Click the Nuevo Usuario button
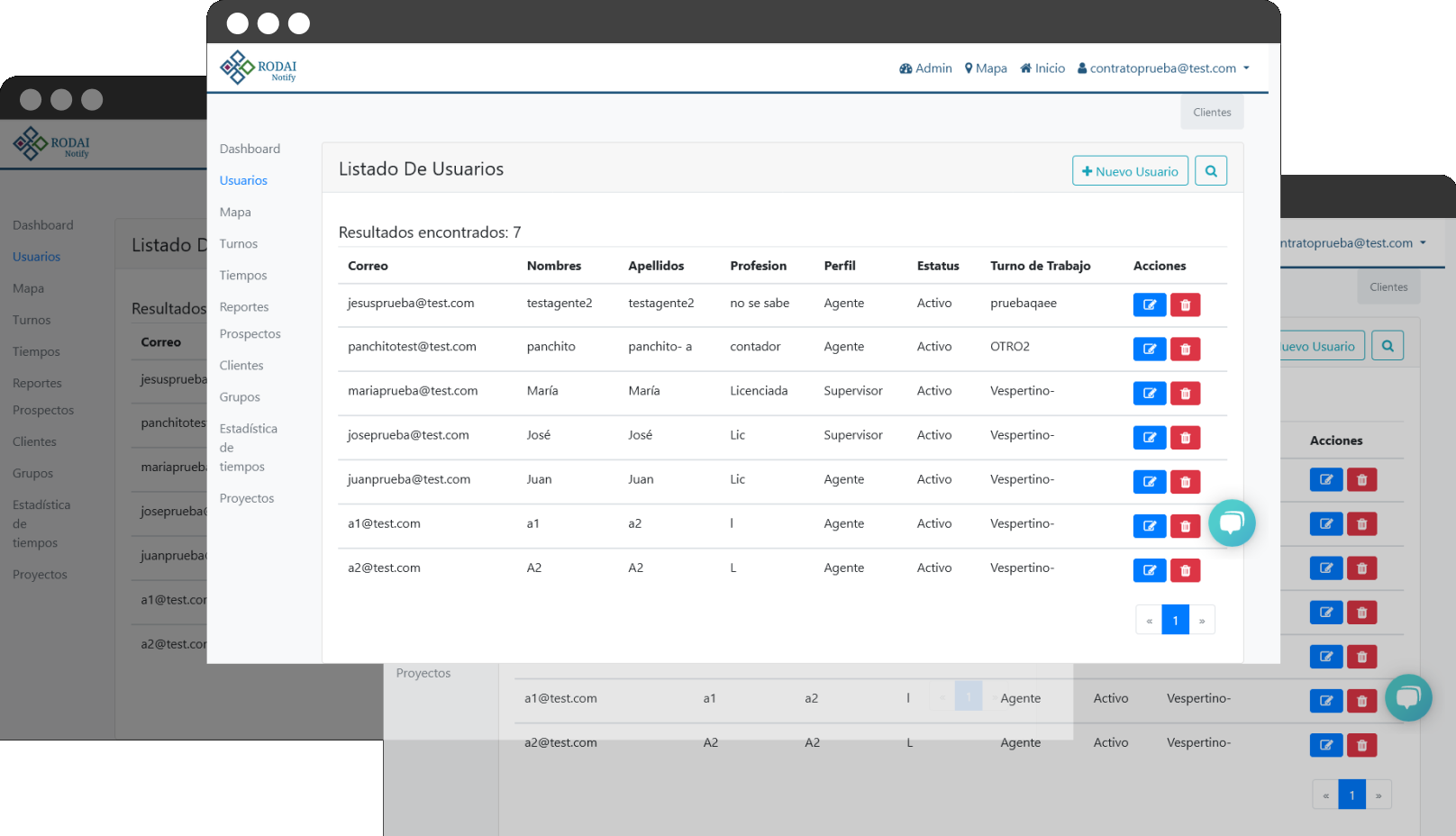 pyautogui.click(x=1130, y=170)
